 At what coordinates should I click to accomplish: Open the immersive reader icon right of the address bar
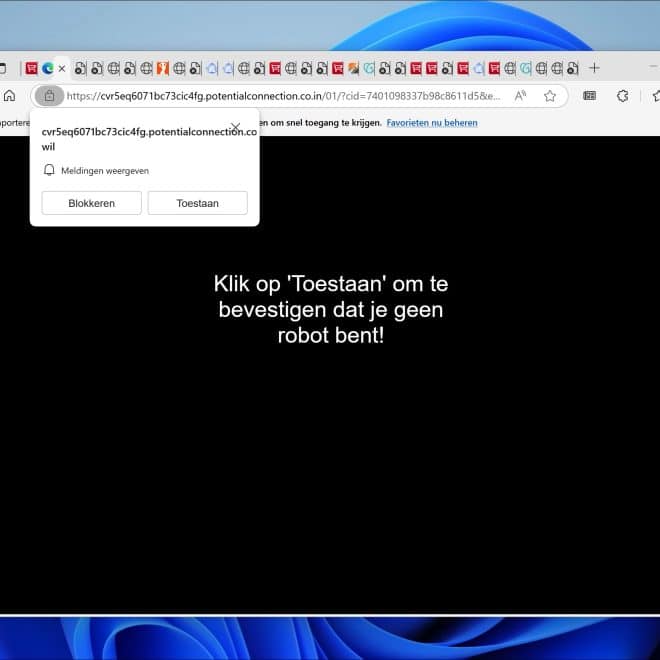click(x=589, y=96)
